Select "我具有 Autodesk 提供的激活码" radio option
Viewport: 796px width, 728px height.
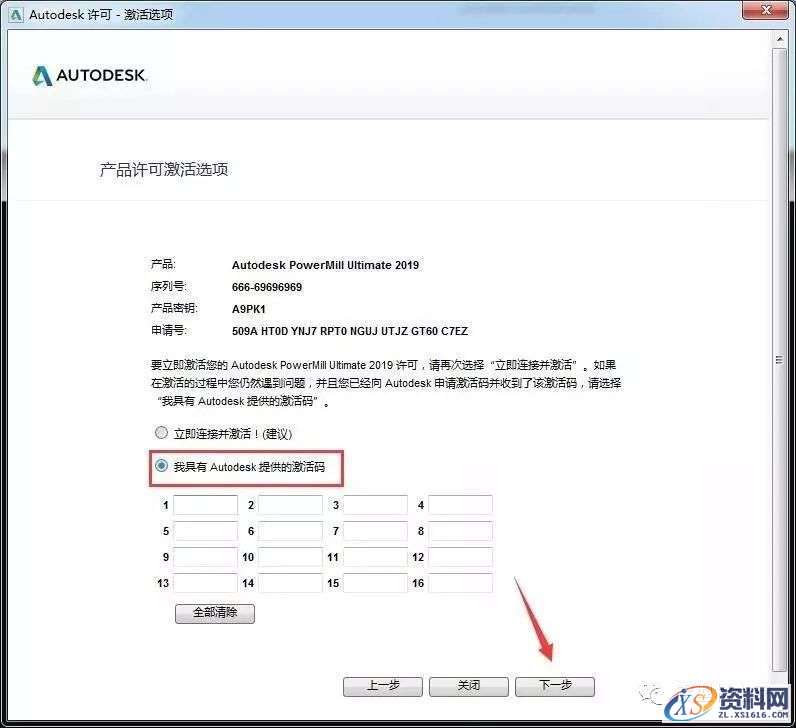coord(161,466)
